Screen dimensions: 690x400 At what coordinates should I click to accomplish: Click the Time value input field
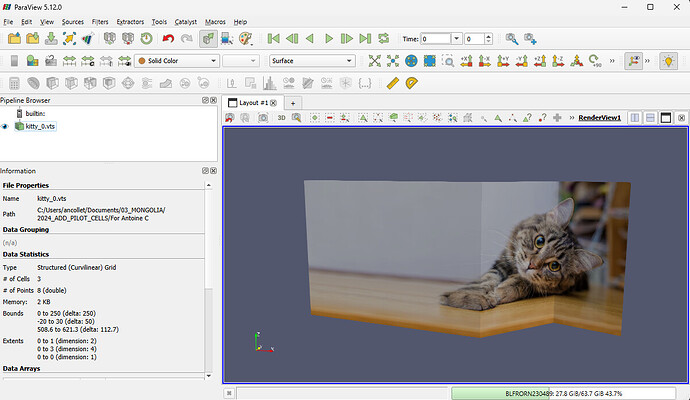[436, 39]
